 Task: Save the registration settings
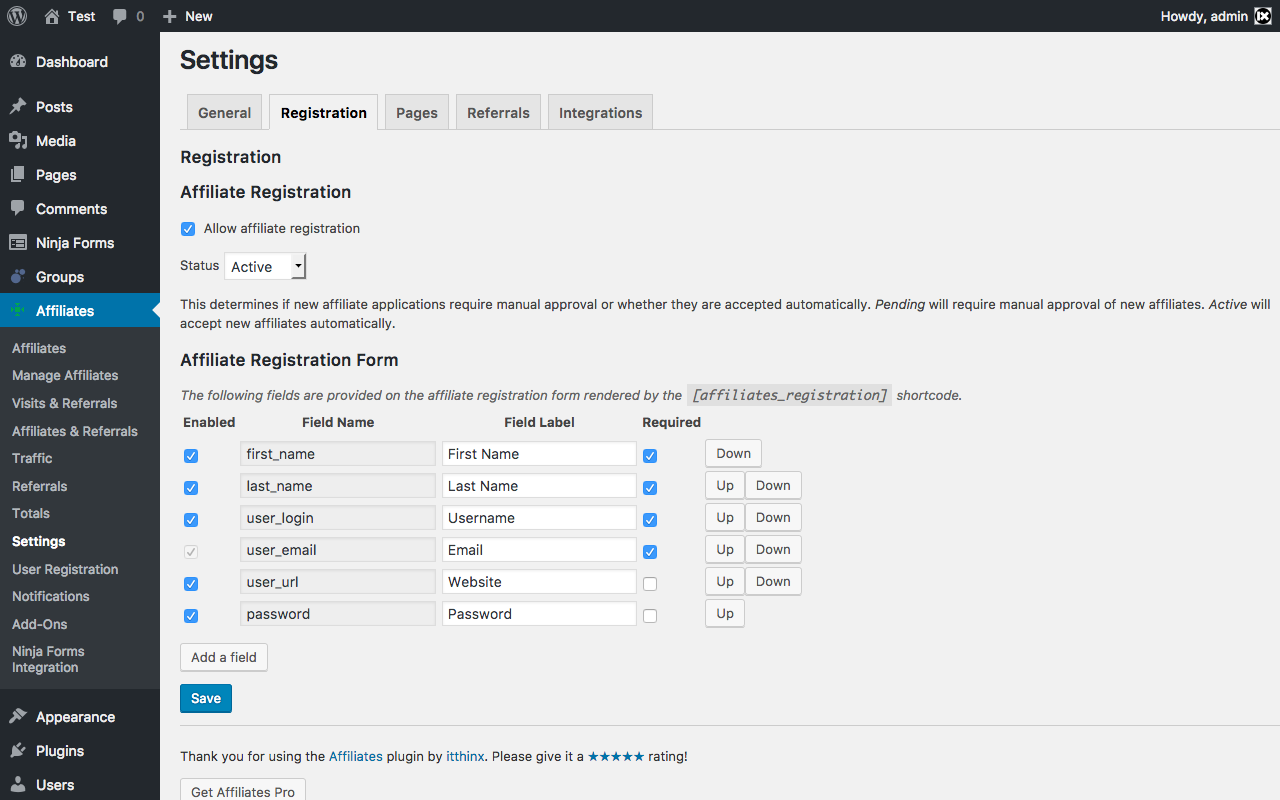point(206,699)
